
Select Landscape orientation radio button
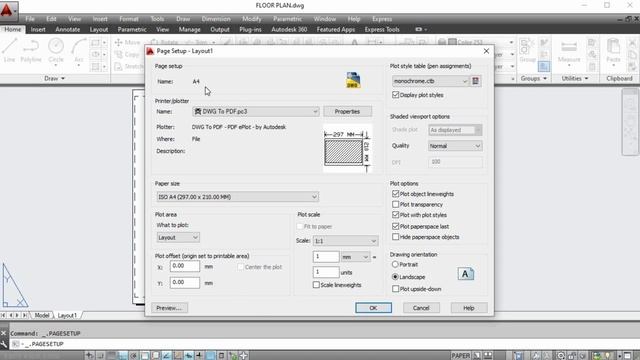point(395,277)
